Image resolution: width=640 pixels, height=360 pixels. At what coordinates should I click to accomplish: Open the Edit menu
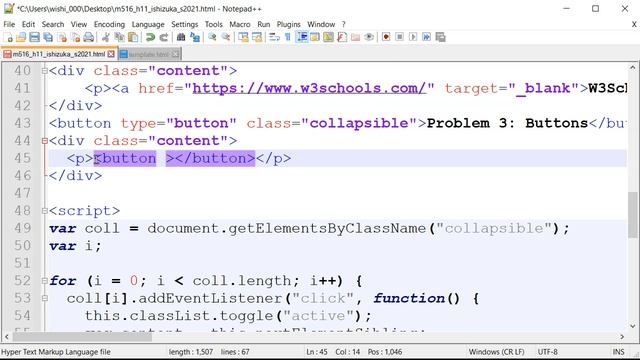pos(28,24)
